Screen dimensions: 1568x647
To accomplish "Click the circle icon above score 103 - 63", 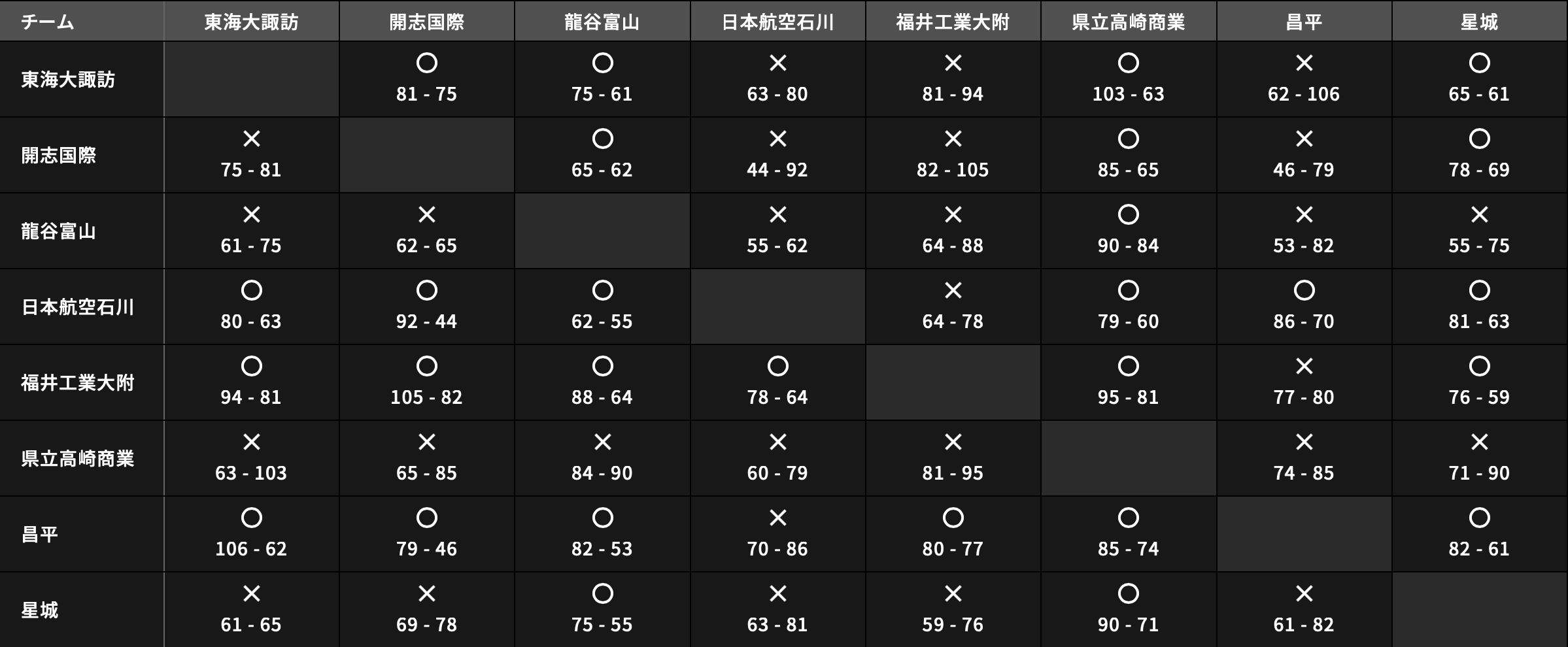I will 1128,63.
